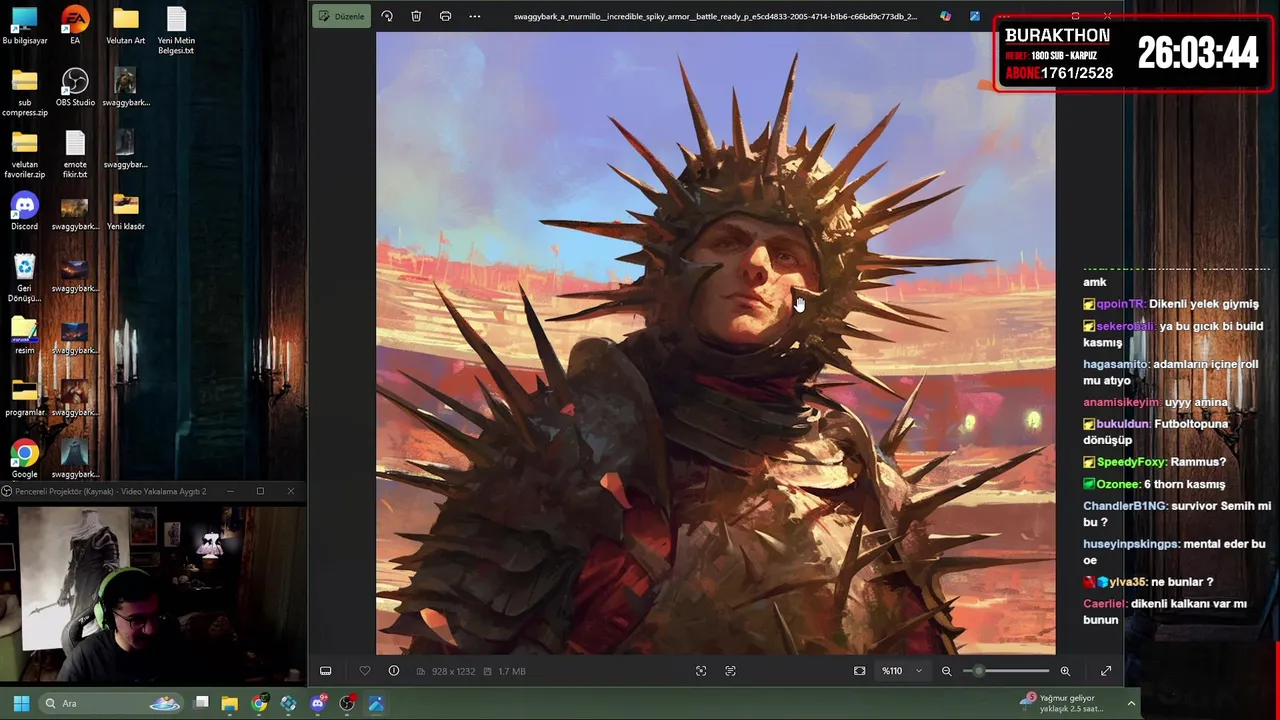Open velutan favoriler.zip file
The image size is (1280, 720).
pos(25,156)
